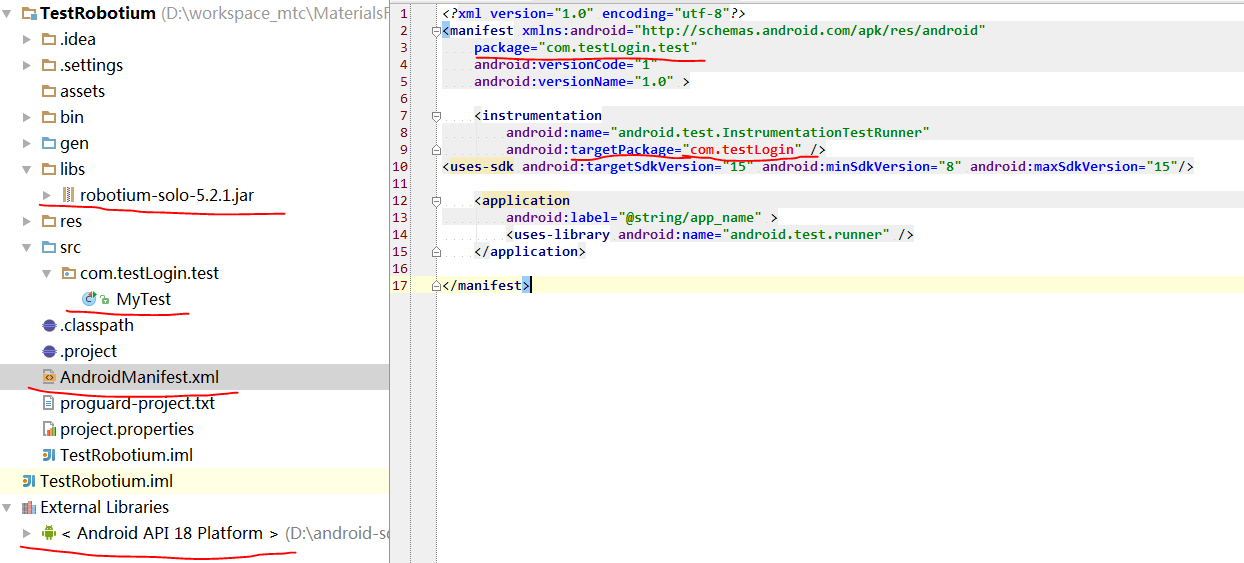Click line number 10 in gutter
The height and width of the screenshot is (563, 1244).
tap(401, 167)
